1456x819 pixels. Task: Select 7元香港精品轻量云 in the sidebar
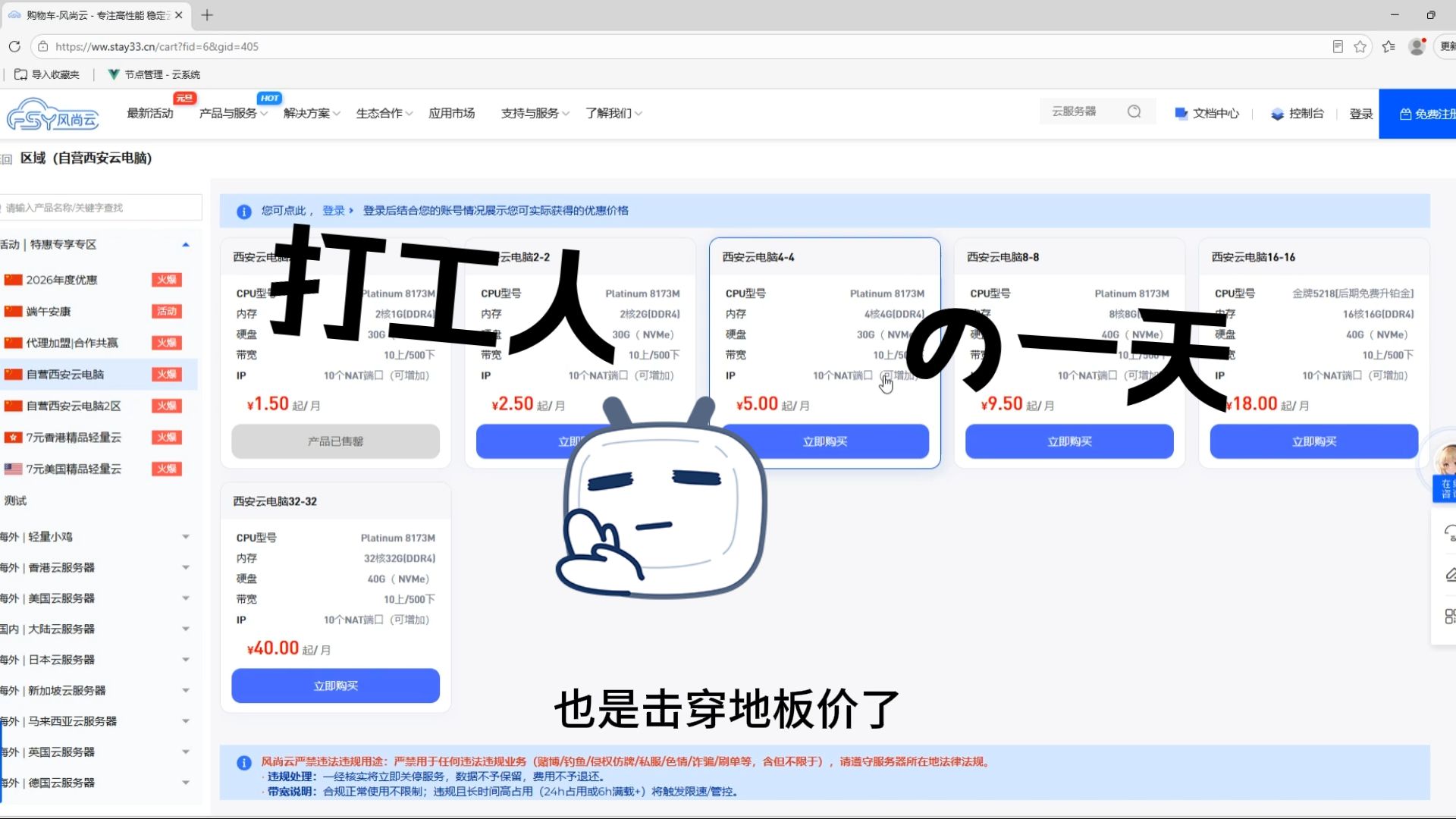point(99,438)
